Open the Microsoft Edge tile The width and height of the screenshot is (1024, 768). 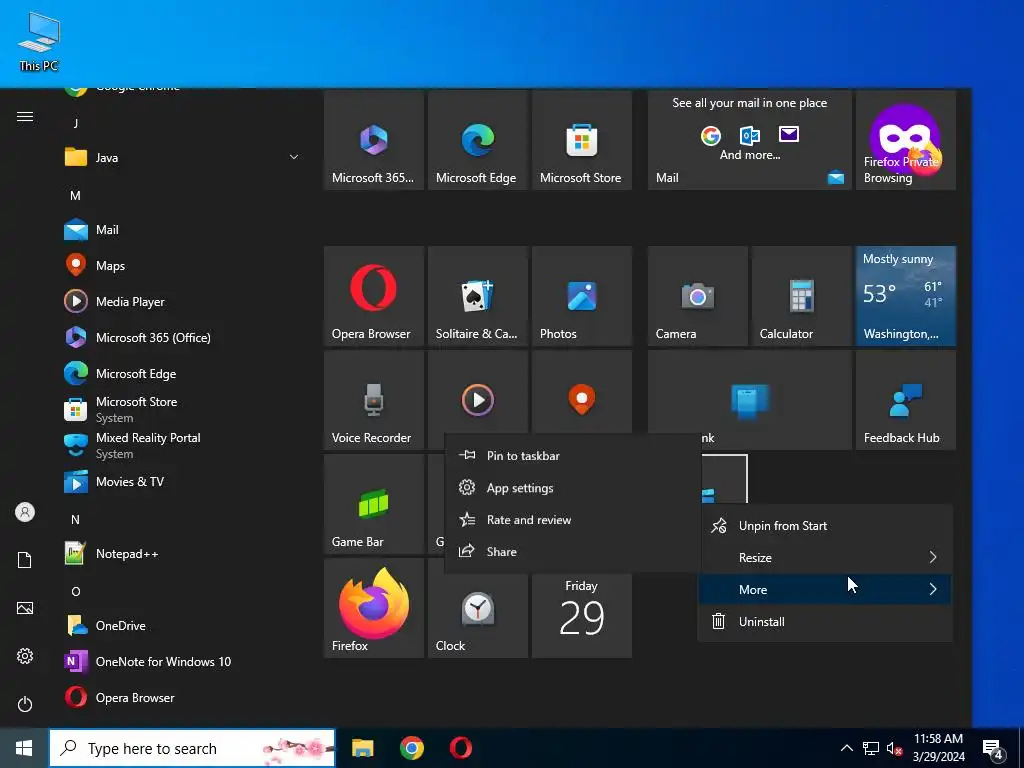tap(477, 140)
